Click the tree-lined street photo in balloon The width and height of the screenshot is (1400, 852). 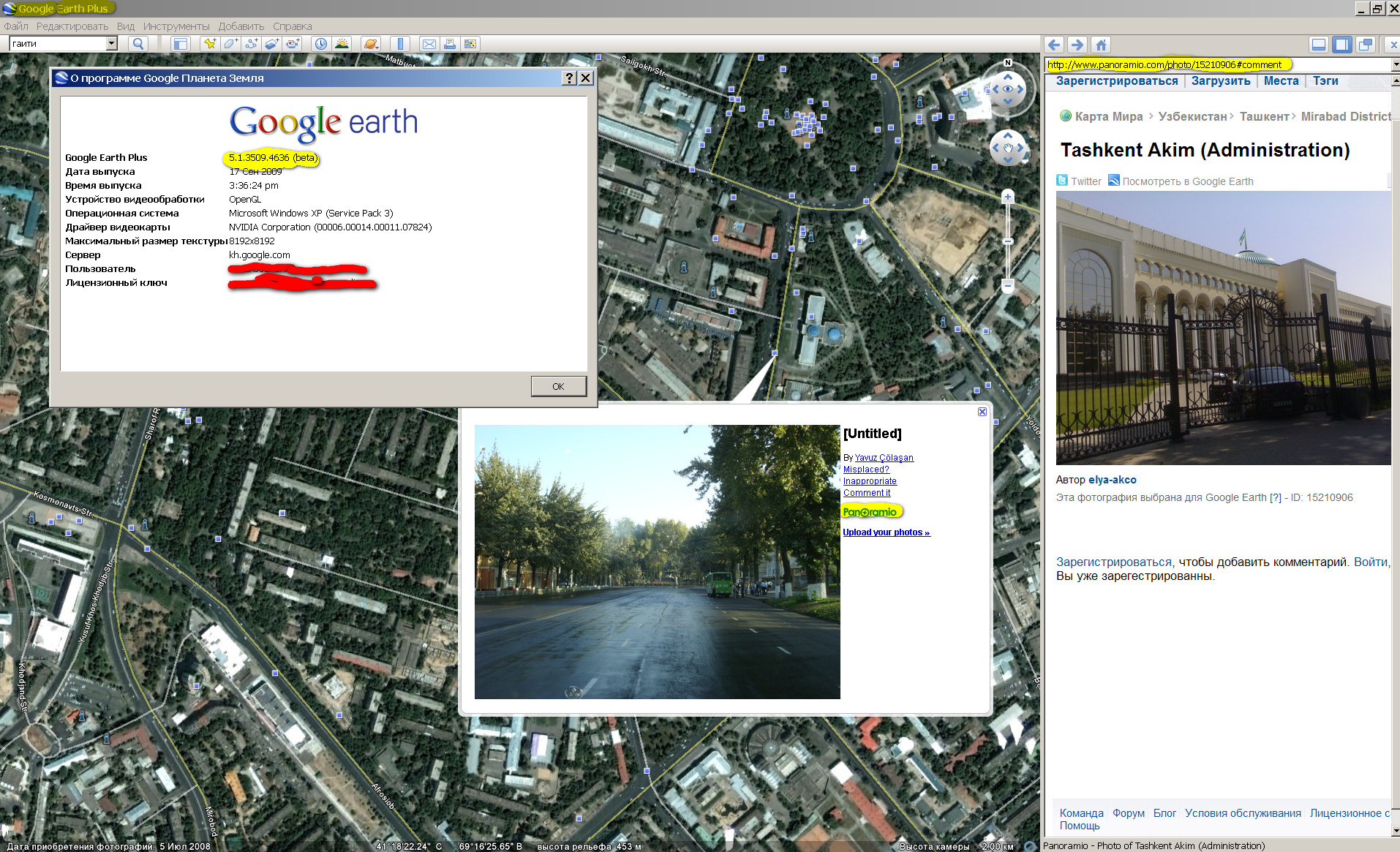click(657, 562)
